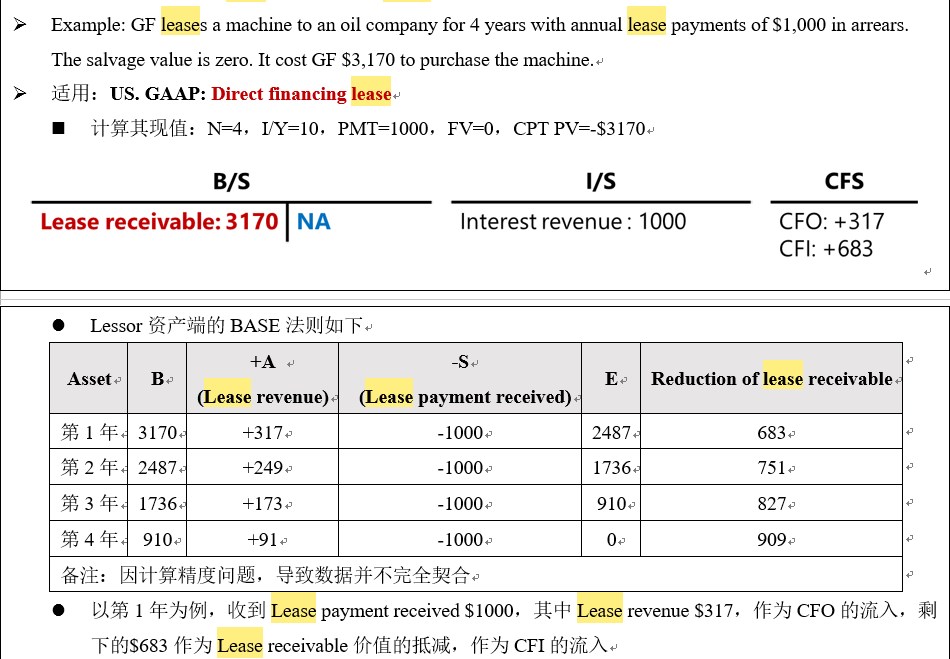Click the 第 3 年 row label
Screen dimensions: 950x659
(89, 503)
